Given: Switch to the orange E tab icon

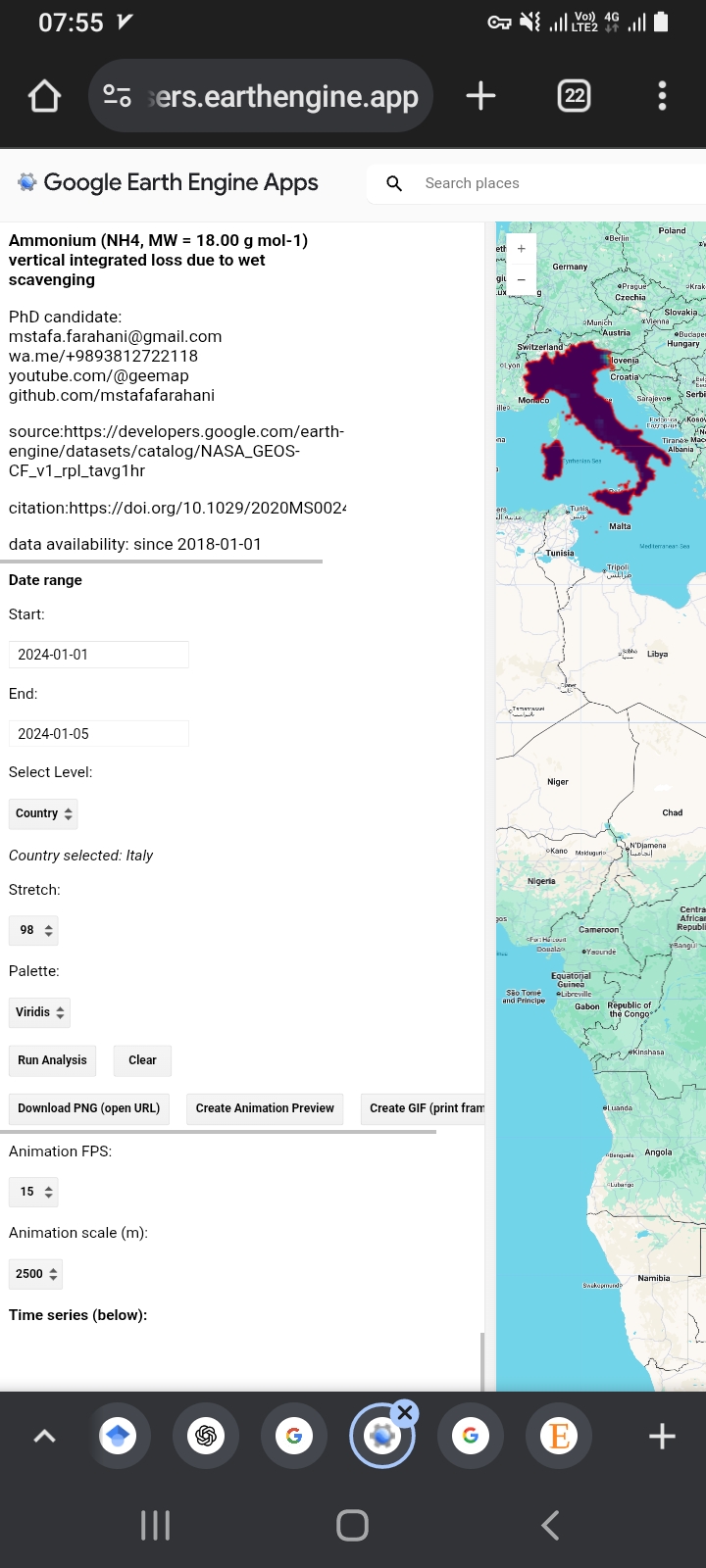Looking at the screenshot, I should click(x=559, y=1437).
